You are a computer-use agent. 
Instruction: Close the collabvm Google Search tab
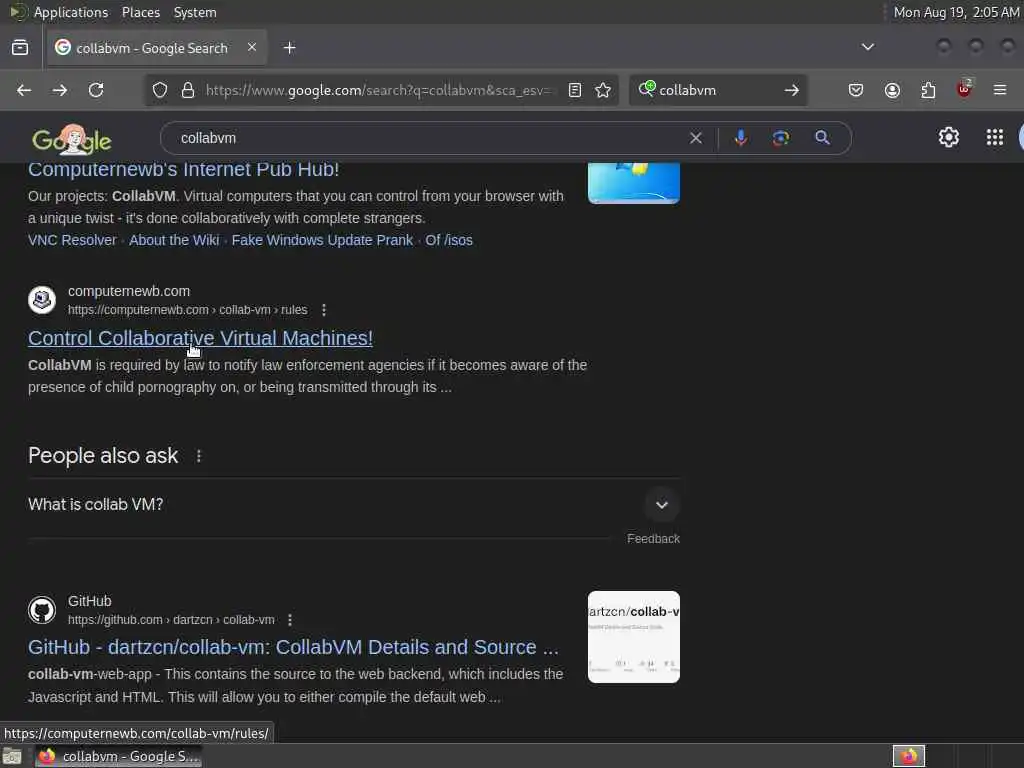(252, 47)
